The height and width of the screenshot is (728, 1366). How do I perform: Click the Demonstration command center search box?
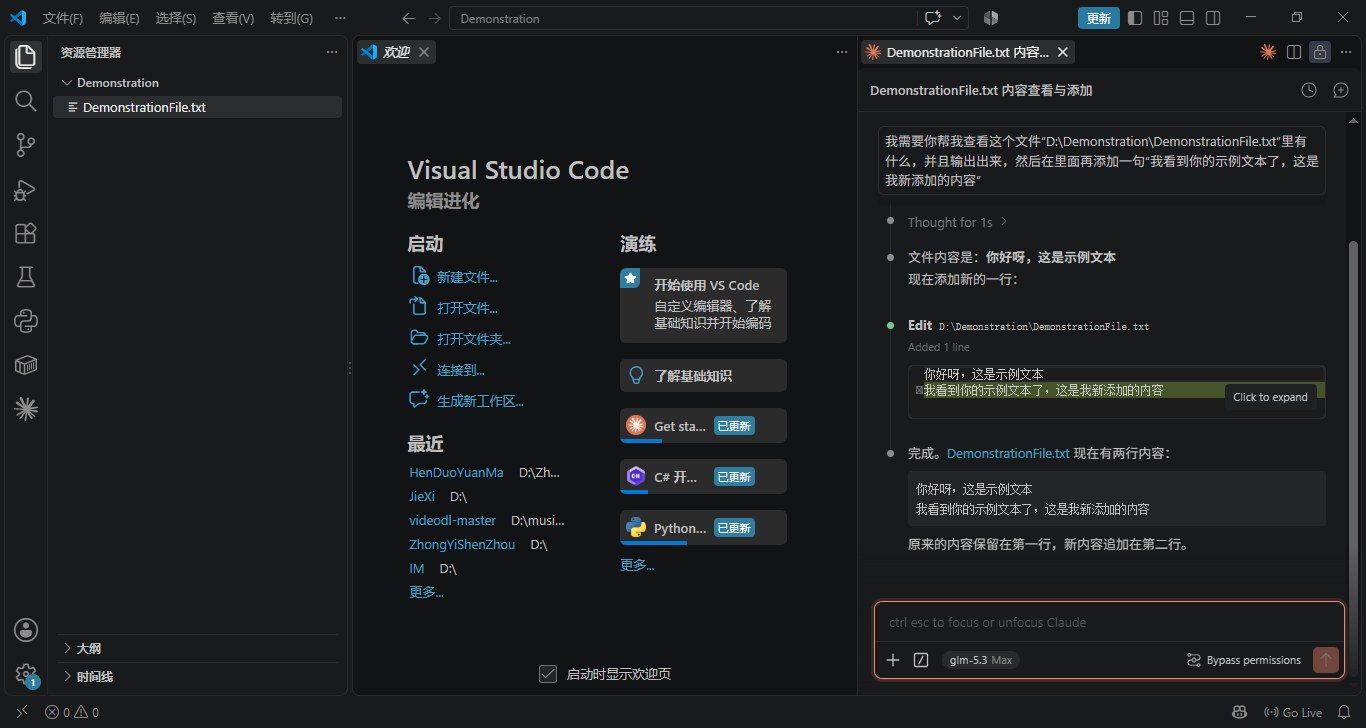(x=684, y=18)
